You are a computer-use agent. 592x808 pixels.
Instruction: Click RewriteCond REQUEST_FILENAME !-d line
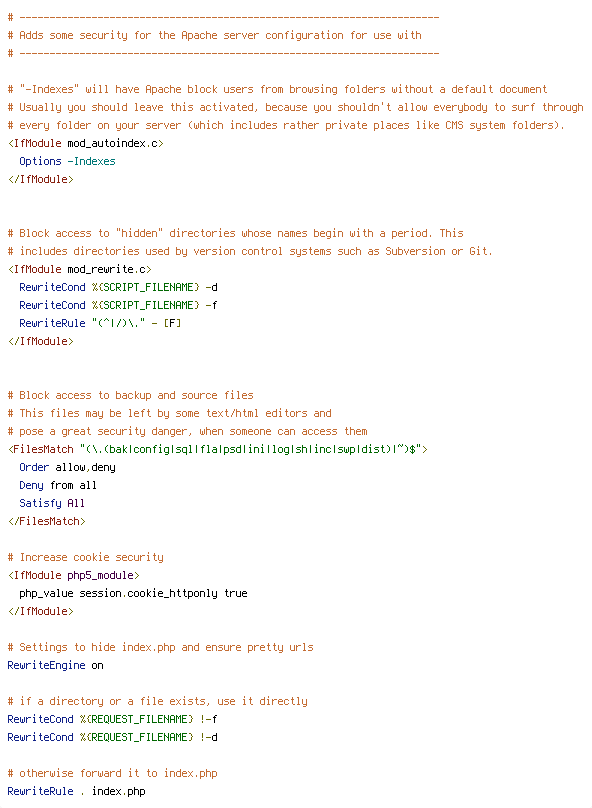(x=112, y=737)
